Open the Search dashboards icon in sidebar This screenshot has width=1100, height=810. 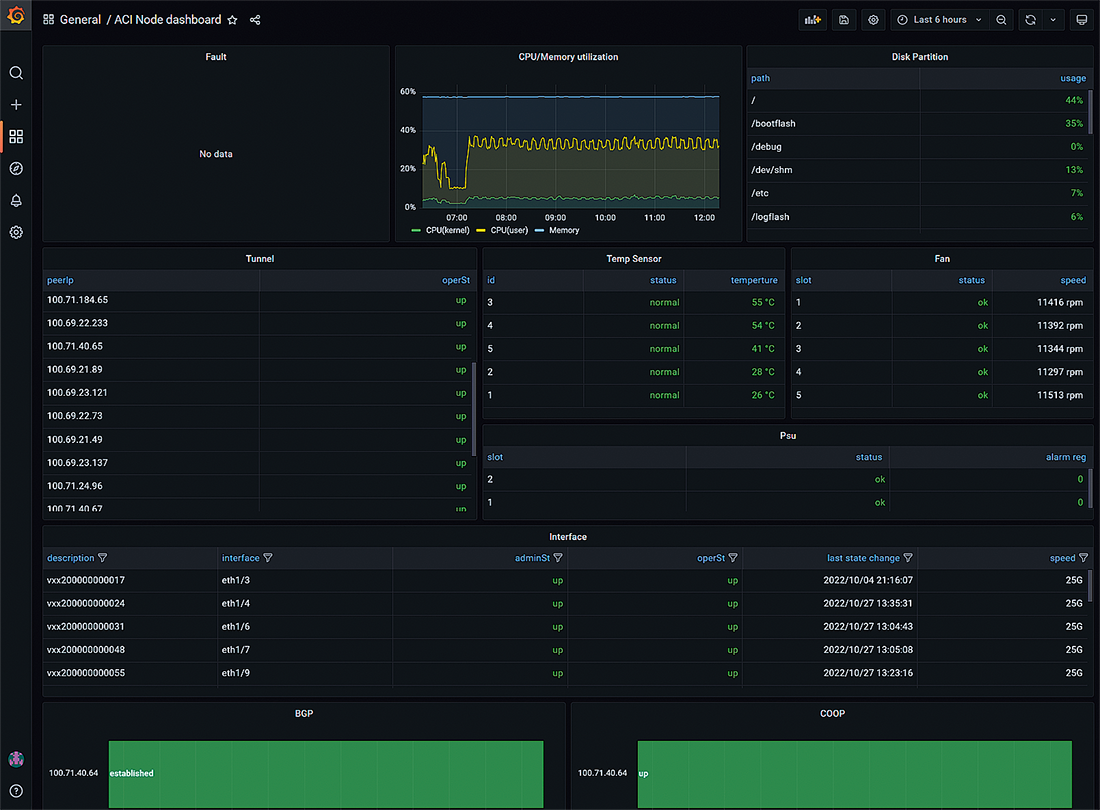tap(16, 73)
